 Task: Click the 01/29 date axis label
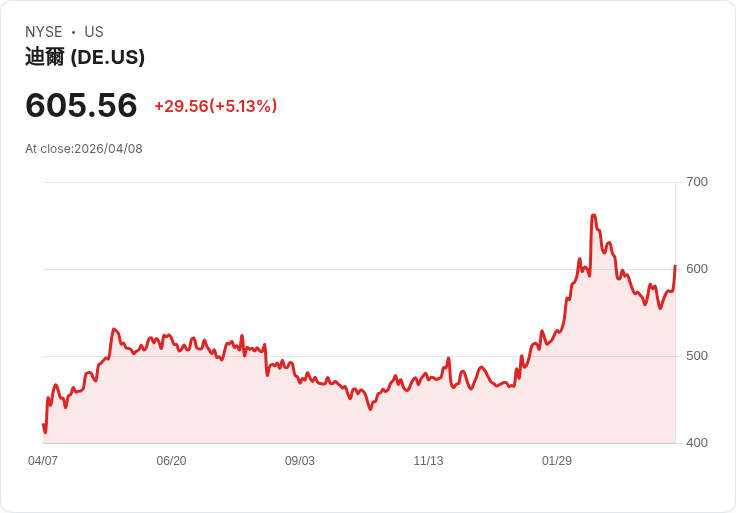coord(557,460)
